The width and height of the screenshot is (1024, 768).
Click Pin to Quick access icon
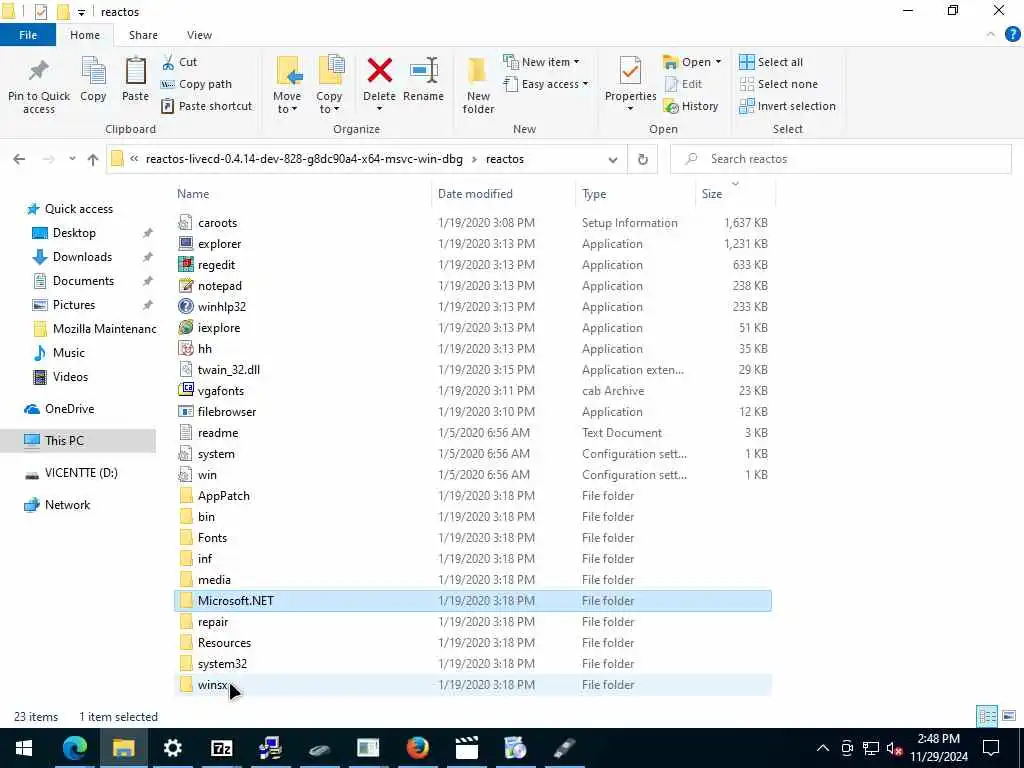coord(39,70)
